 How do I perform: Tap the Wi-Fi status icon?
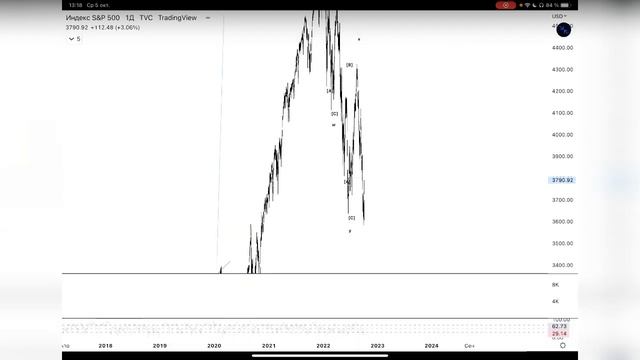point(527,5)
